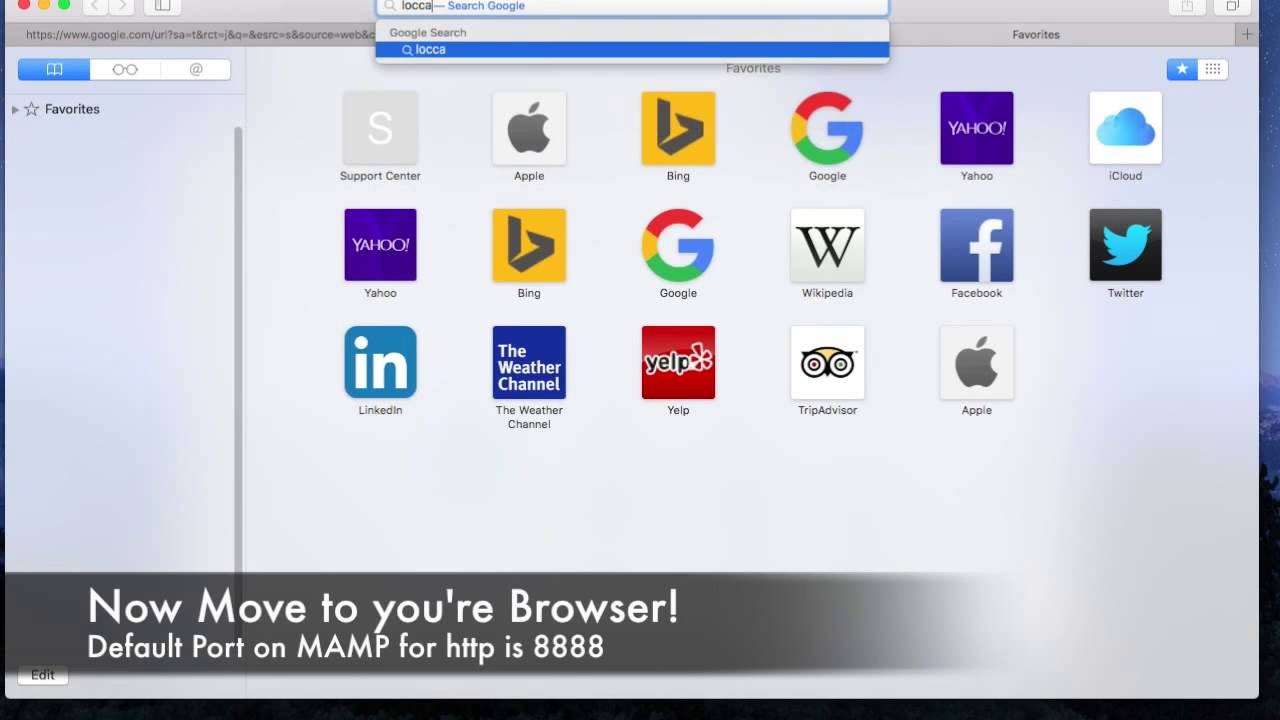Open The Weather Channel favorite
1280x720 pixels.
coord(529,362)
